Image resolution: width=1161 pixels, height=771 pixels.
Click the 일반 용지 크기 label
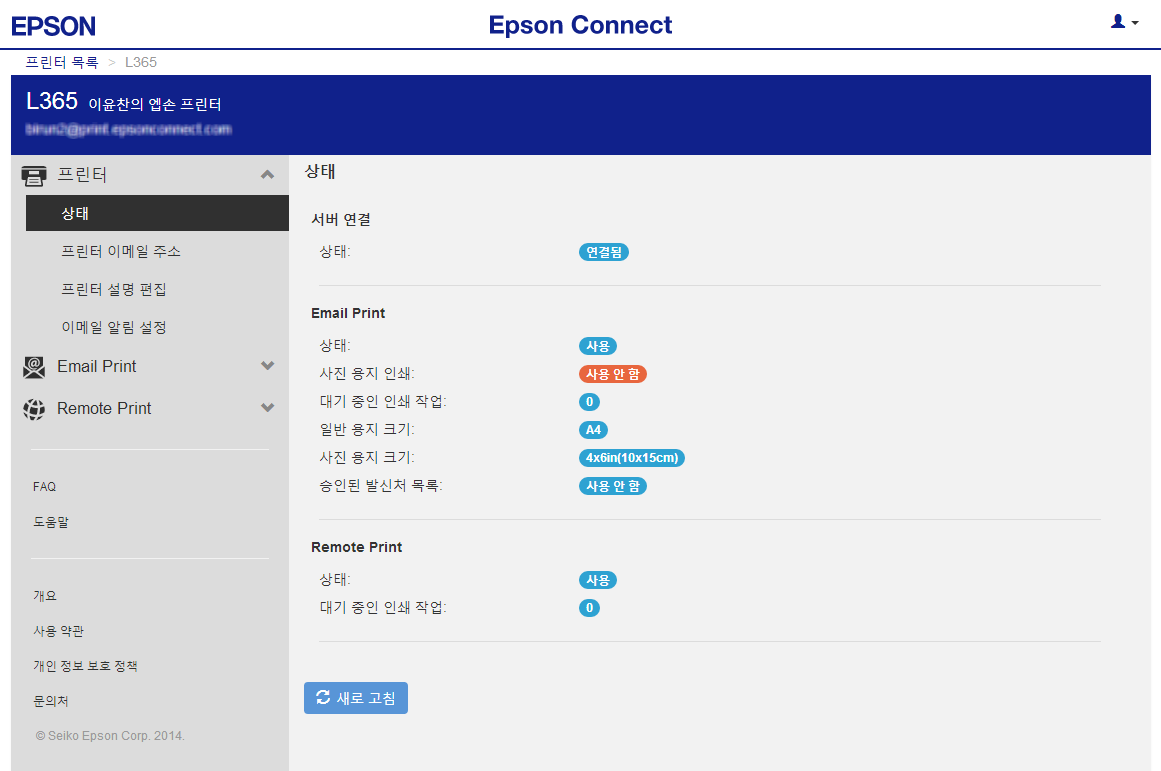pyautogui.click(x=367, y=430)
